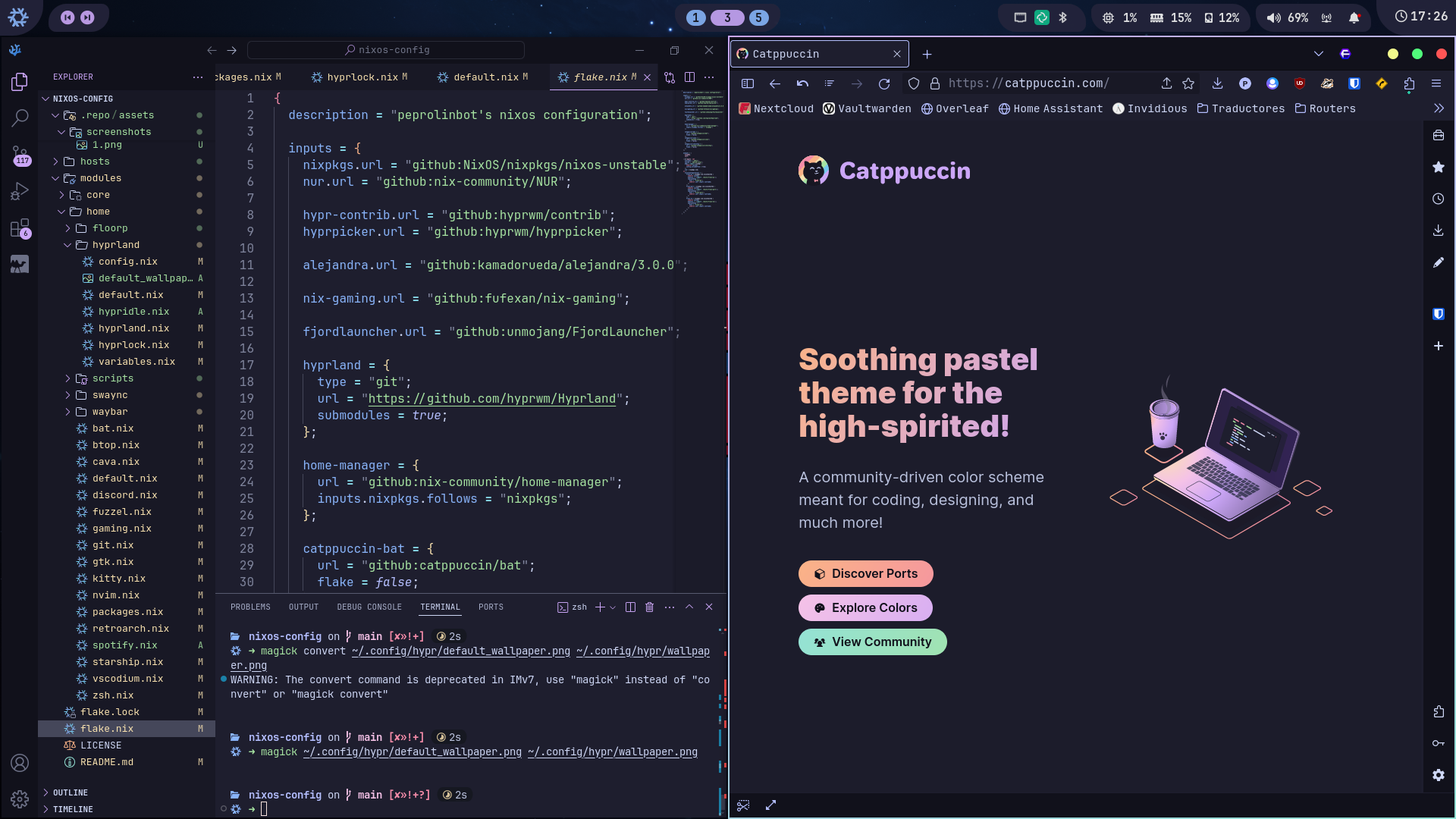This screenshot has height=819, width=1456.
Task: Bookmark this page with star icon
Action: [x=1188, y=84]
